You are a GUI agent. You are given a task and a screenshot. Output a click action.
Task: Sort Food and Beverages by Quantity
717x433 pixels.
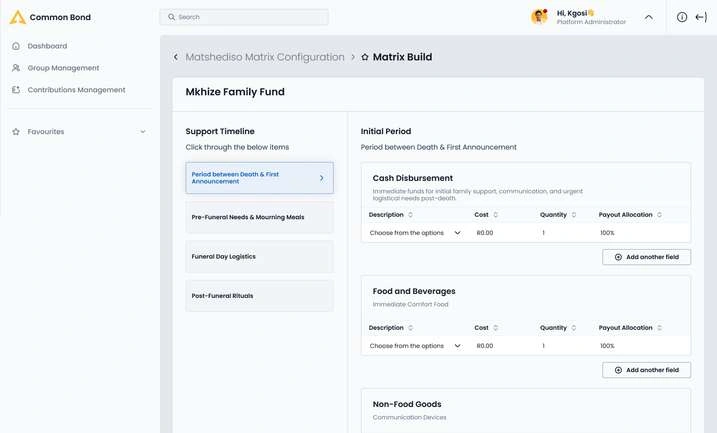point(573,328)
